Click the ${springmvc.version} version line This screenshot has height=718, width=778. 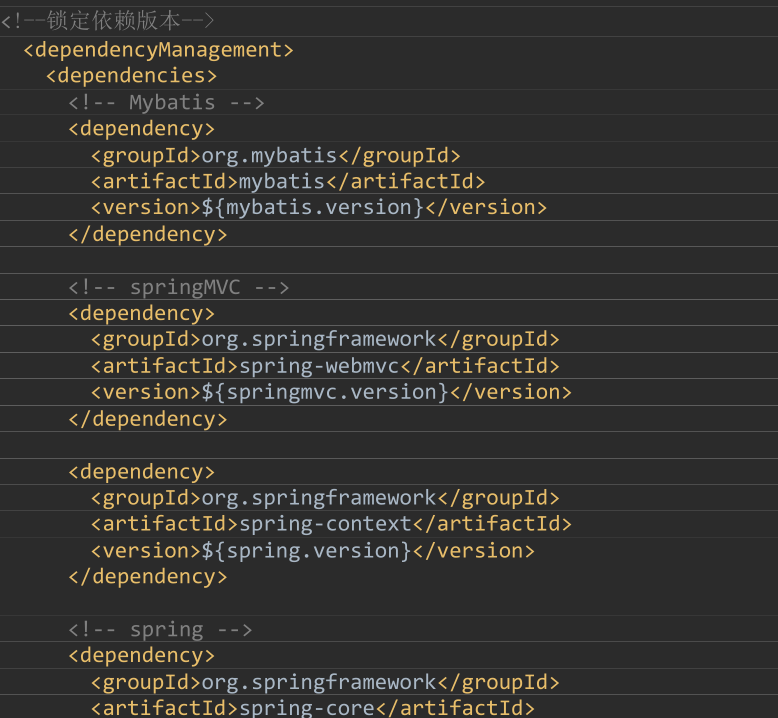[331, 392]
